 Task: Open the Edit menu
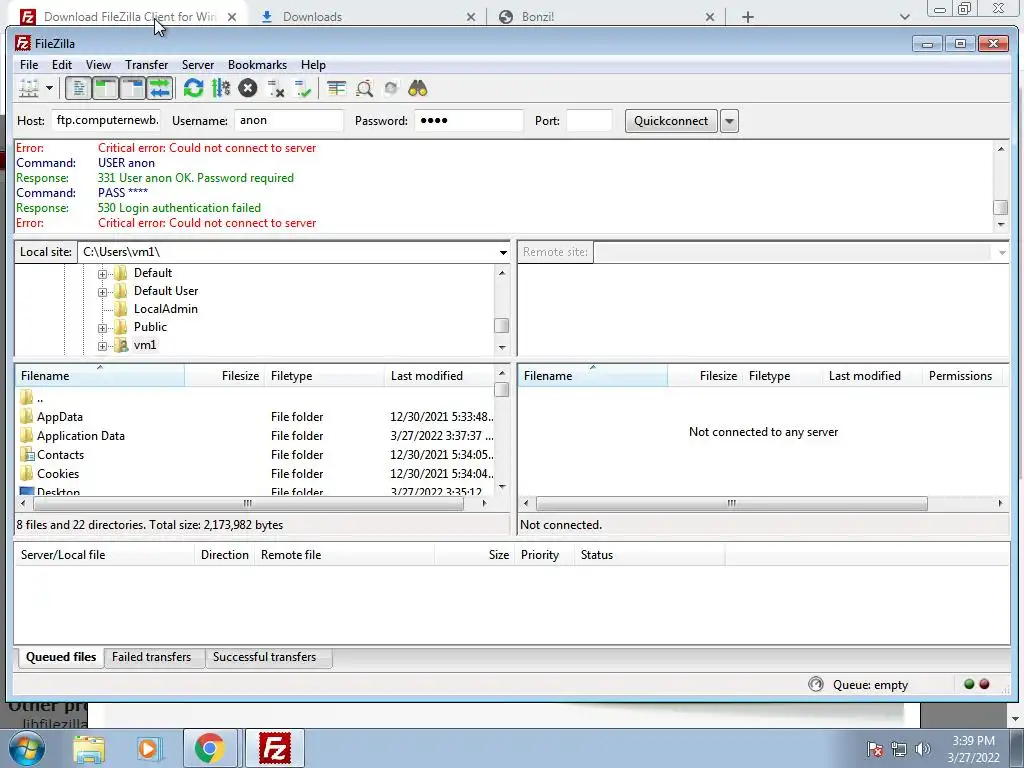62,65
